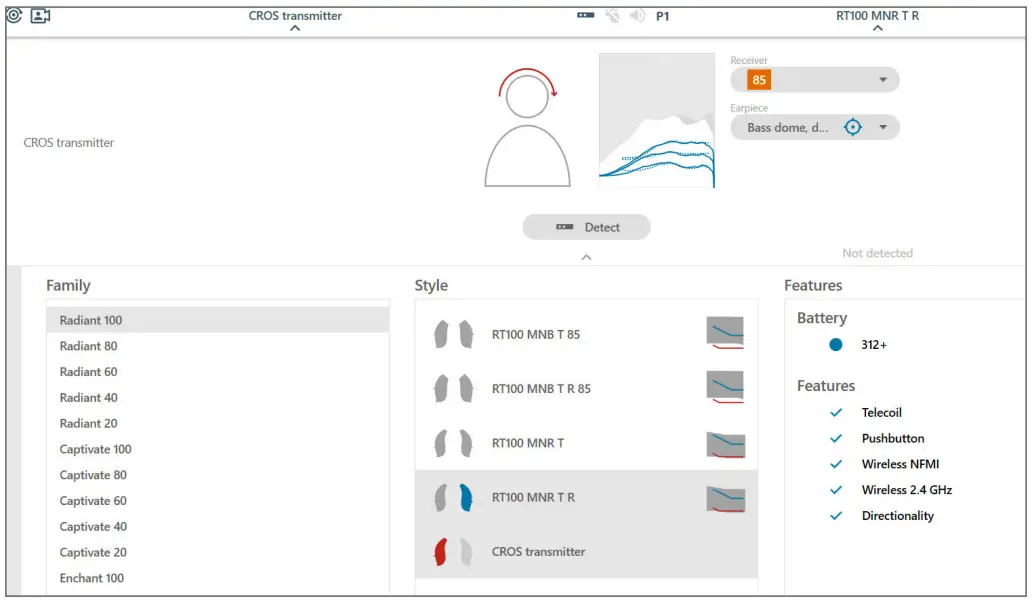The image size is (1033, 604).
Task: Open fitting range thumbnail for RT100 MNR T R
Action: tap(725, 499)
